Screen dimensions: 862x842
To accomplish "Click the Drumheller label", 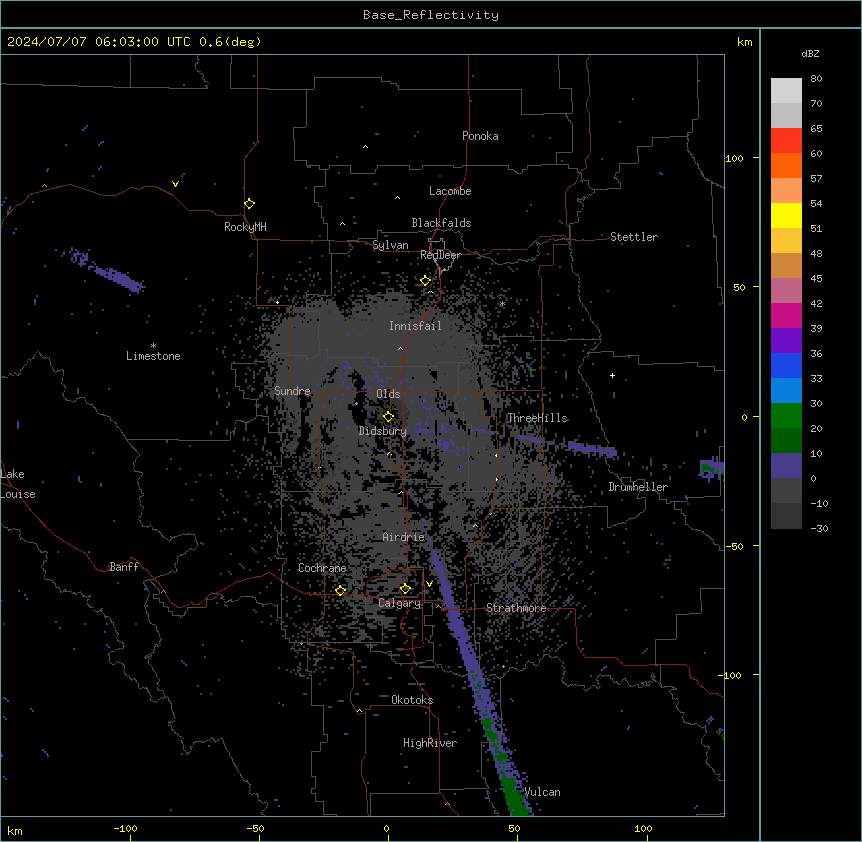I will (x=638, y=487).
